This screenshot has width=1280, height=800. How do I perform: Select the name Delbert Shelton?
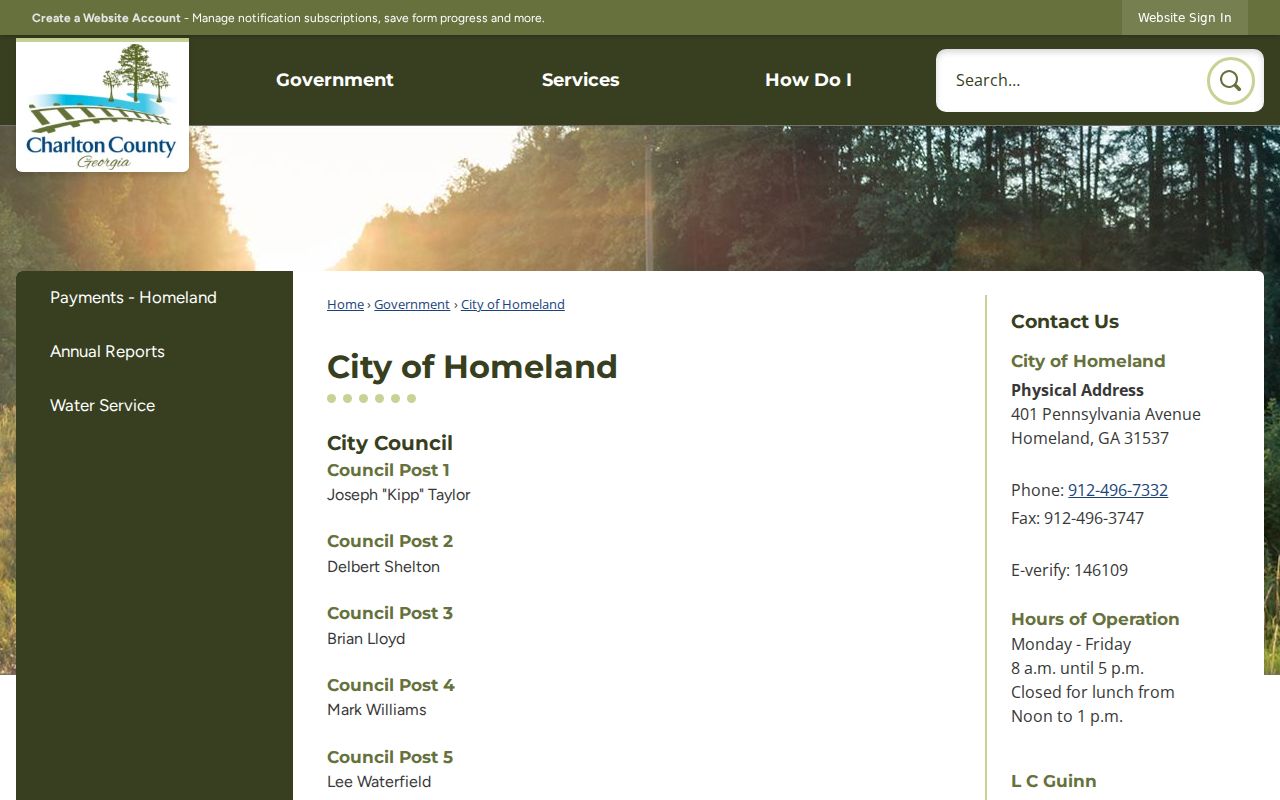coord(383,567)
